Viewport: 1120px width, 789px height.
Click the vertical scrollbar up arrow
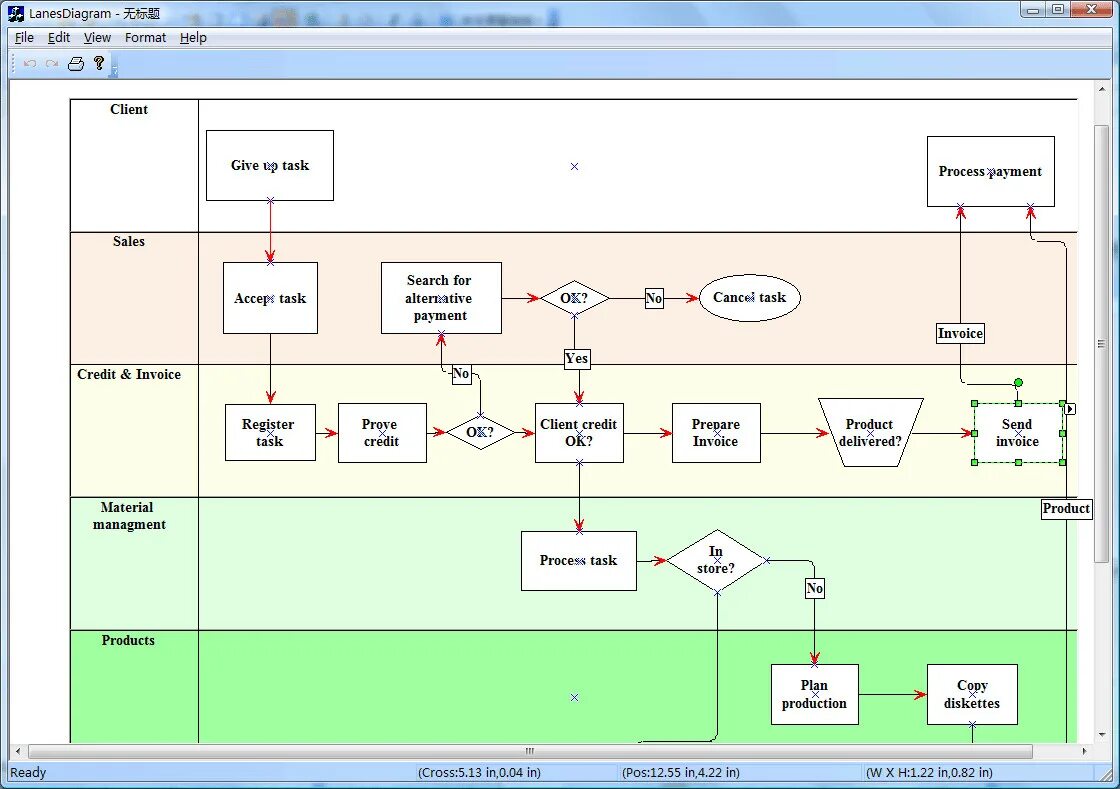pos(1102,89)
